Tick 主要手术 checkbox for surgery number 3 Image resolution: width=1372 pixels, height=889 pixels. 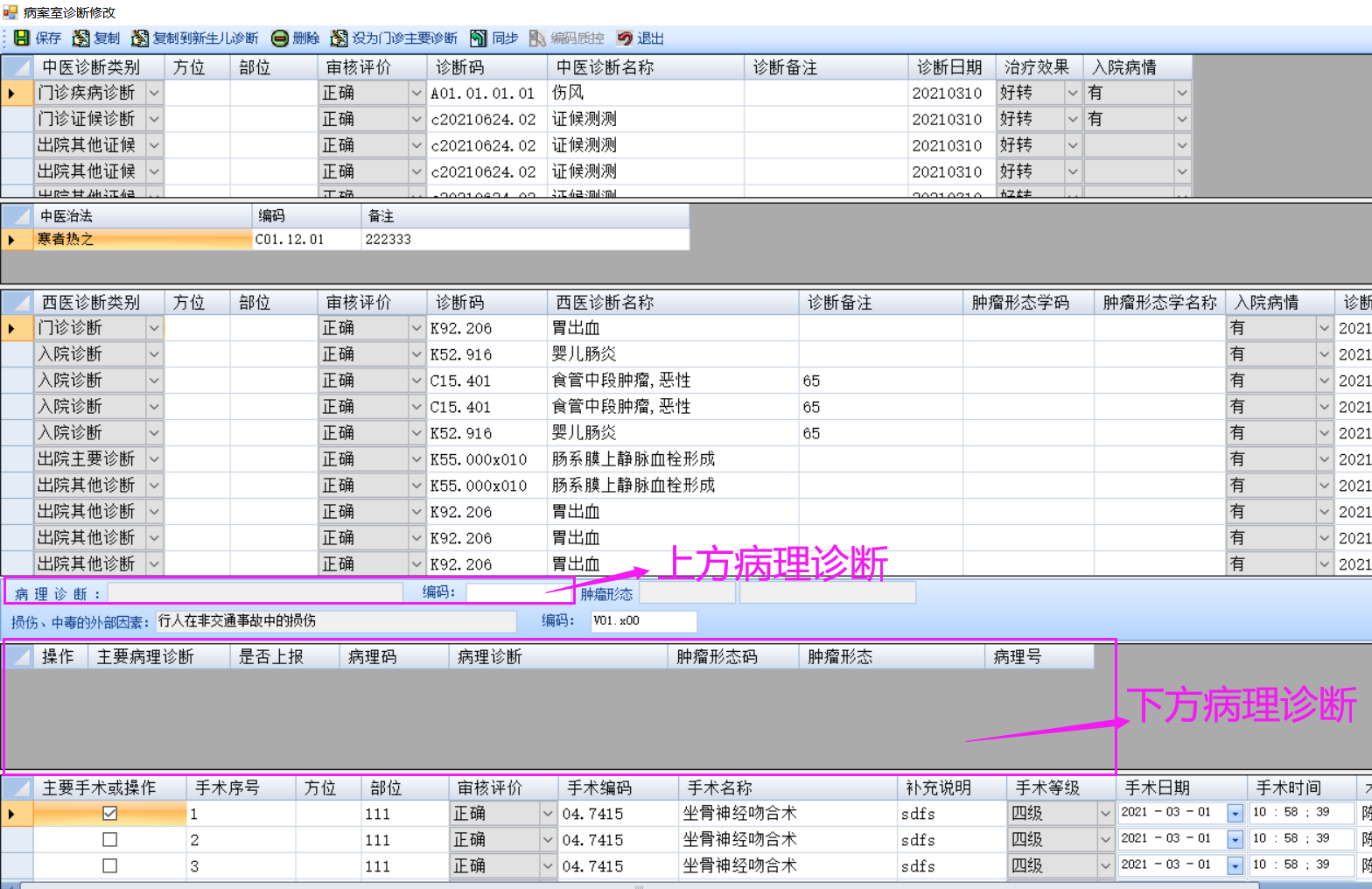pyautogui.click(x=109, y=866)
